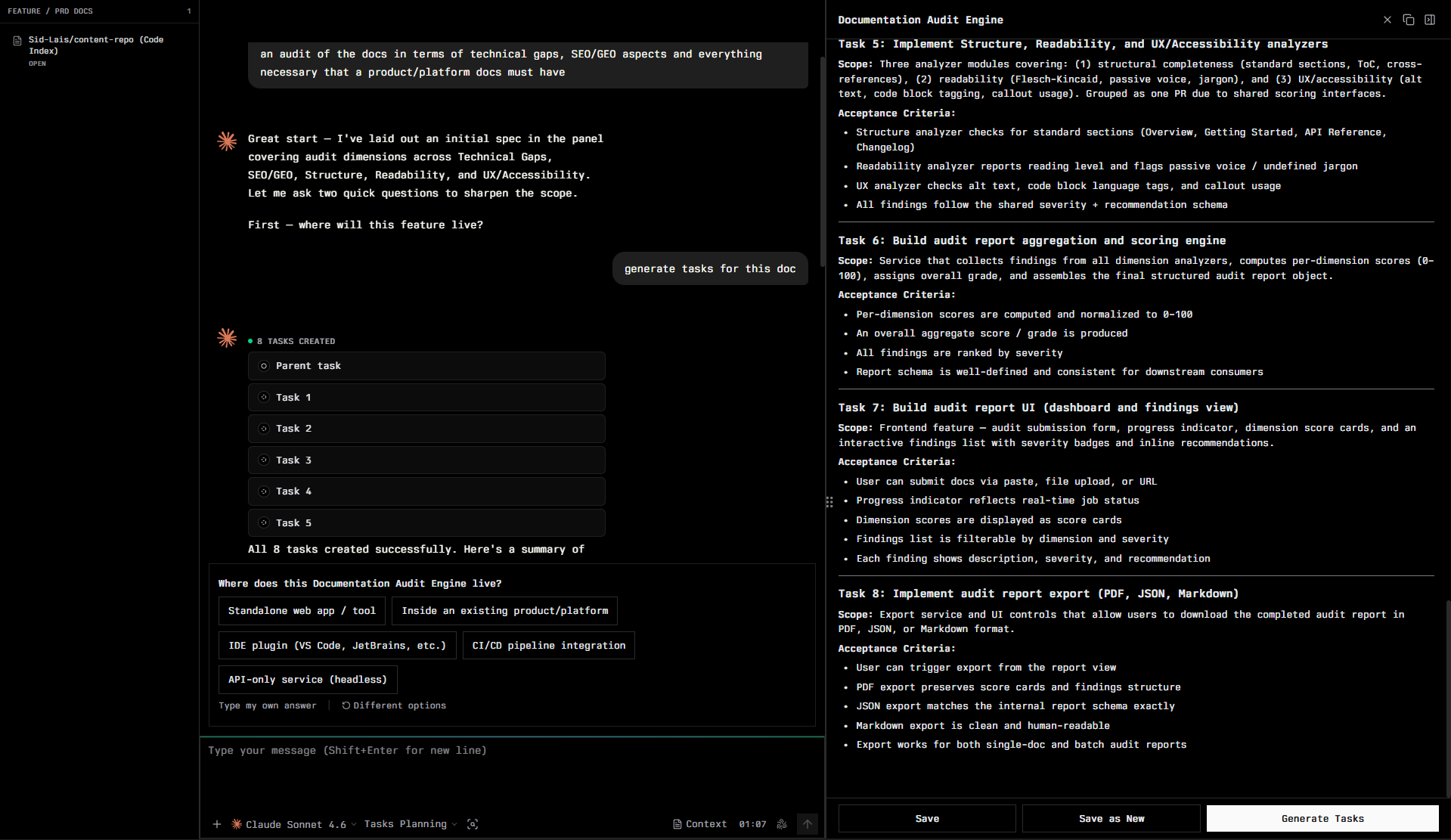Copy the Documentation Audit Engine spec

(1408, 20)
